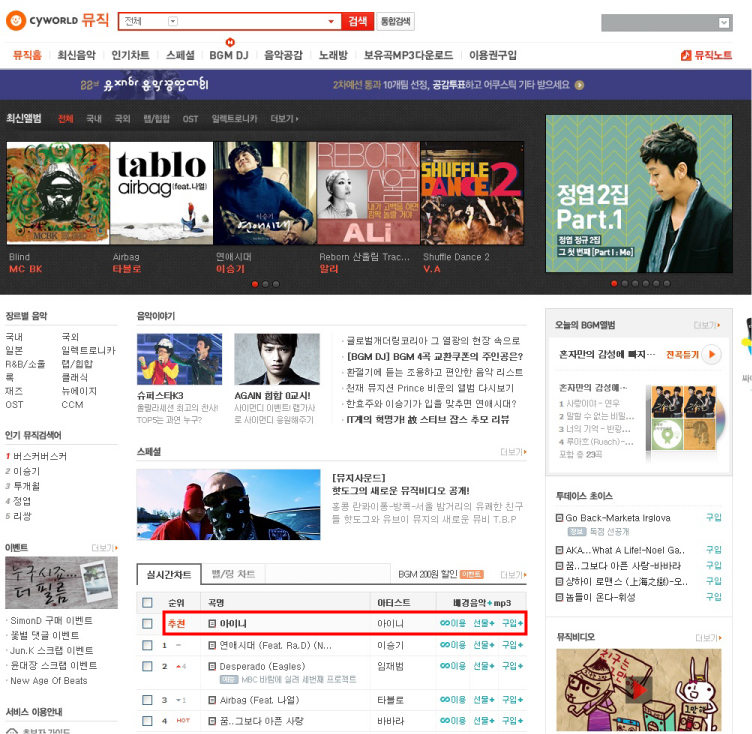Click the icon beside Go Back-Marketa Irglova
Viewport: 752px width, 734px height.
(559, 518)
